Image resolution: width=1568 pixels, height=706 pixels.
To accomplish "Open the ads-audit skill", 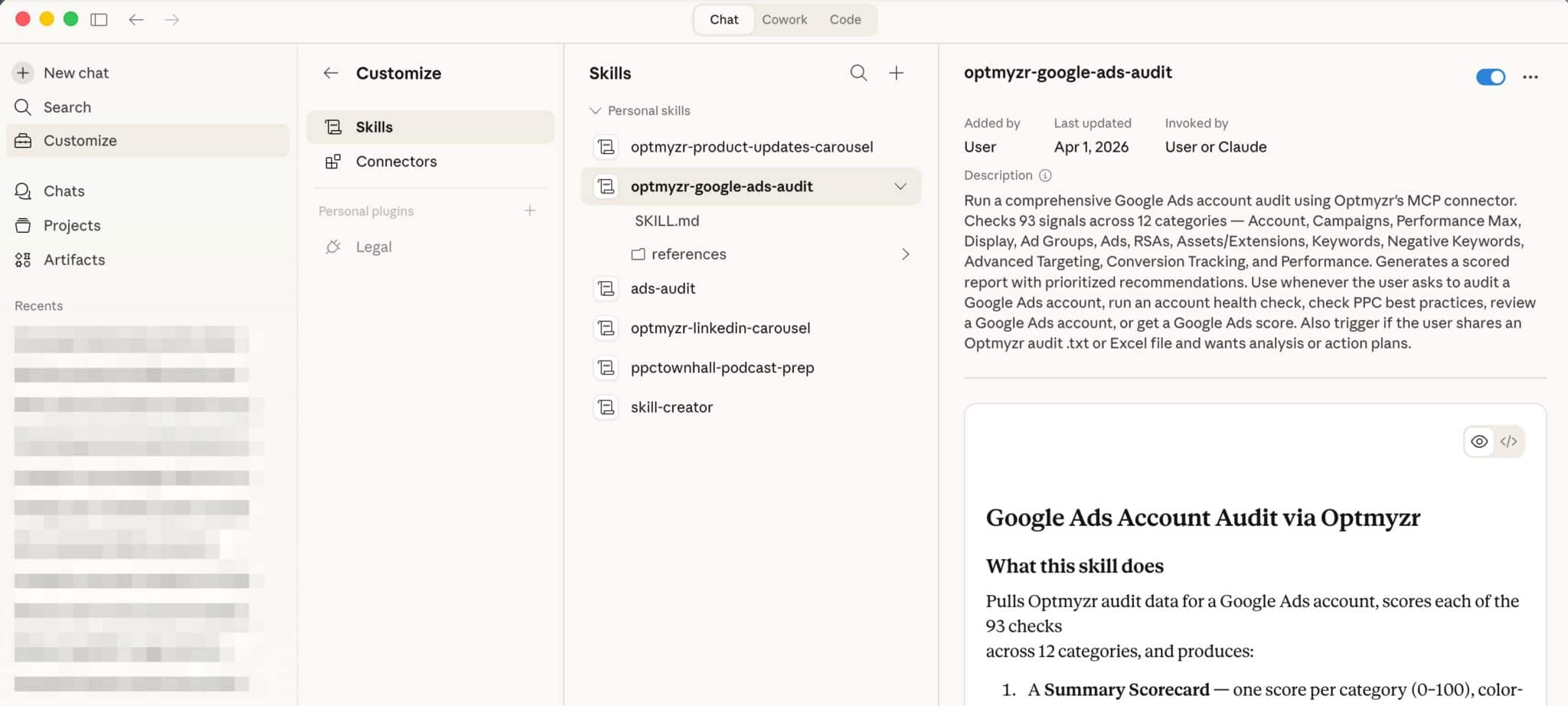I will (750, 289).
